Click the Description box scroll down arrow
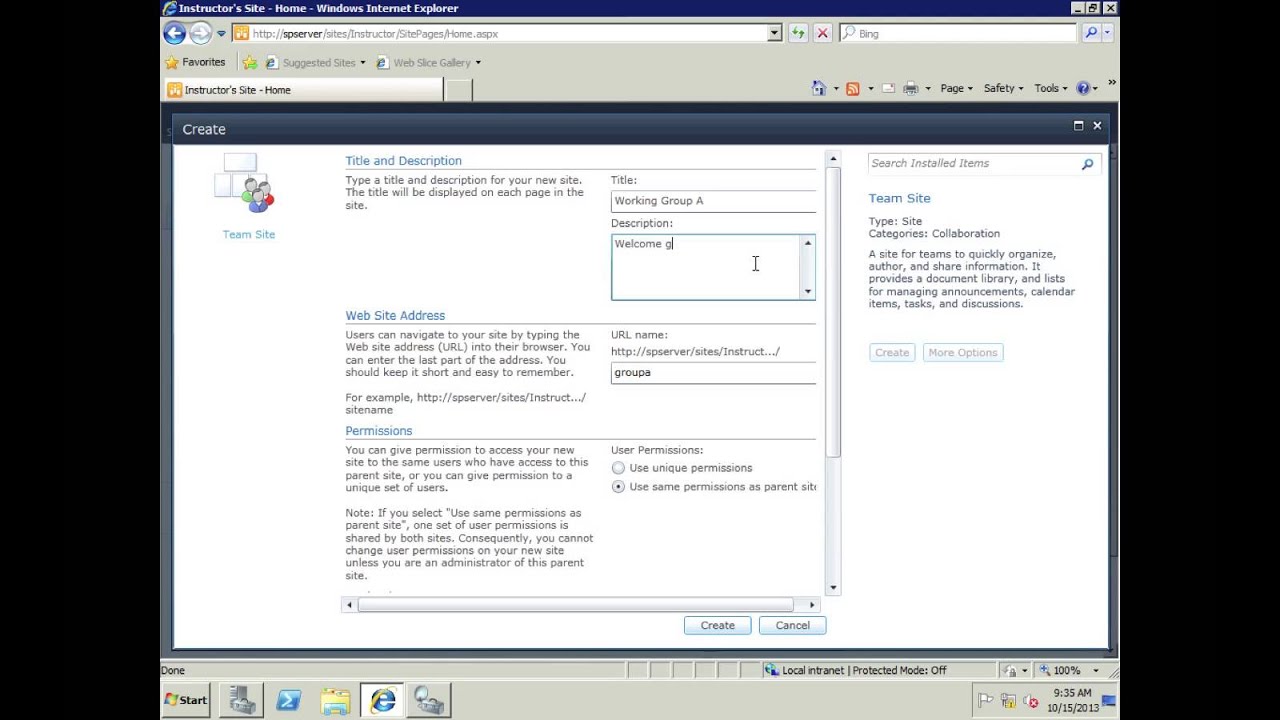1280x720 pixels. pyautogui.click(x=808, y=292)
